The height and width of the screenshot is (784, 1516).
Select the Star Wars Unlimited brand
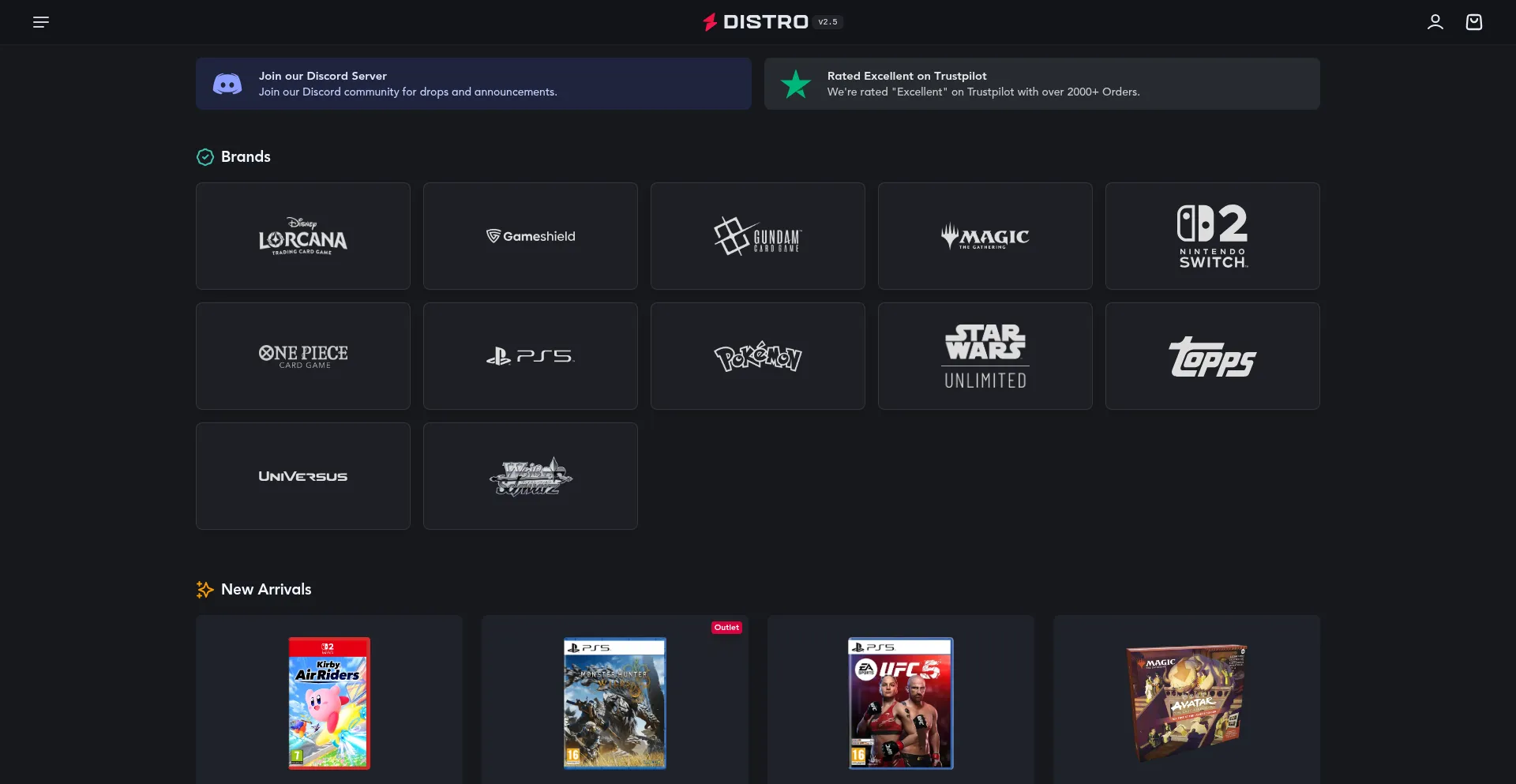[x=985, y=356]
